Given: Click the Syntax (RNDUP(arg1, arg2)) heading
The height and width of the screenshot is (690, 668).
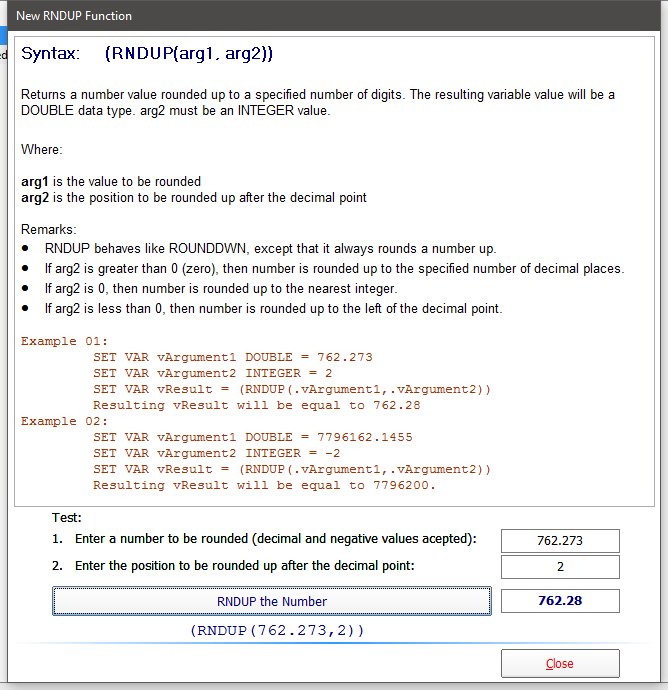Looking at the screenshot, I should [147, 53].
